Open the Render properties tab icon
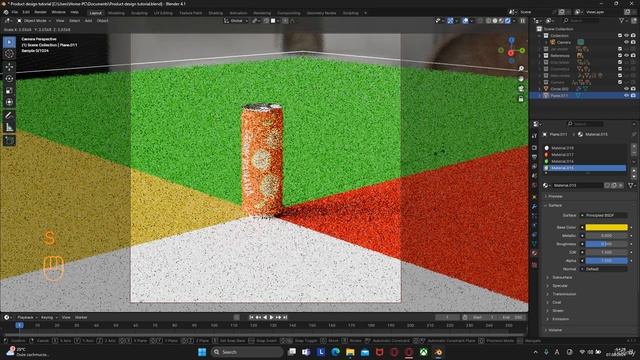 click(x=534, y=148)
